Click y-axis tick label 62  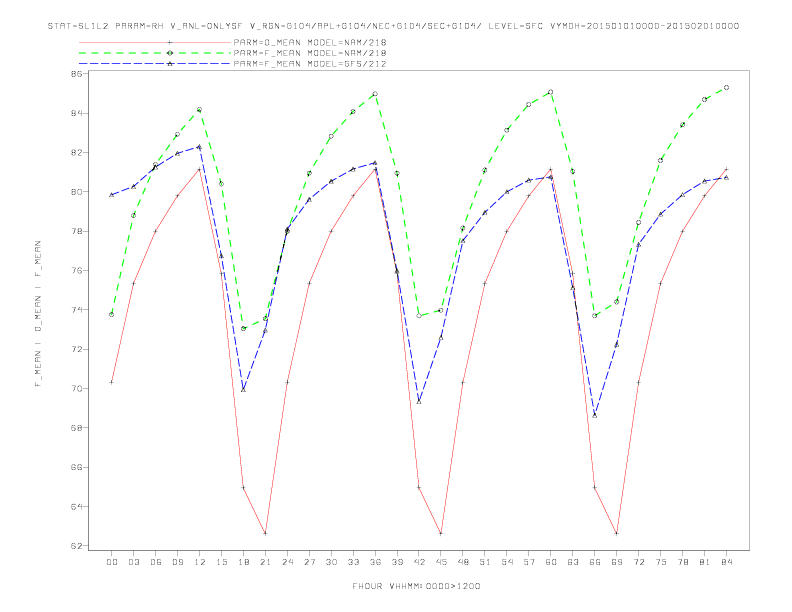(x=76, y=546)
